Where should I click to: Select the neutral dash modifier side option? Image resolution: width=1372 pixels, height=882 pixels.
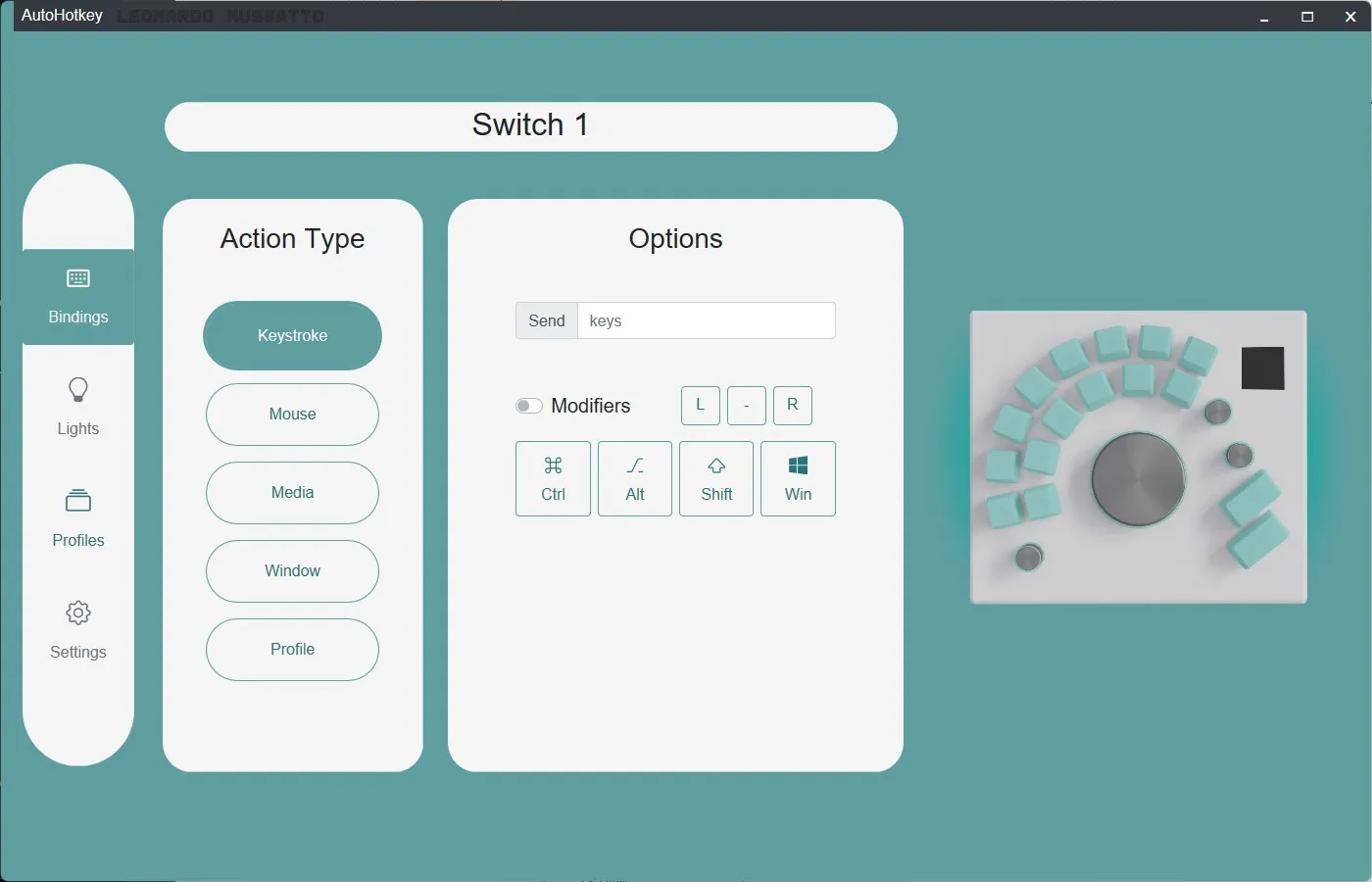point(747,405)
